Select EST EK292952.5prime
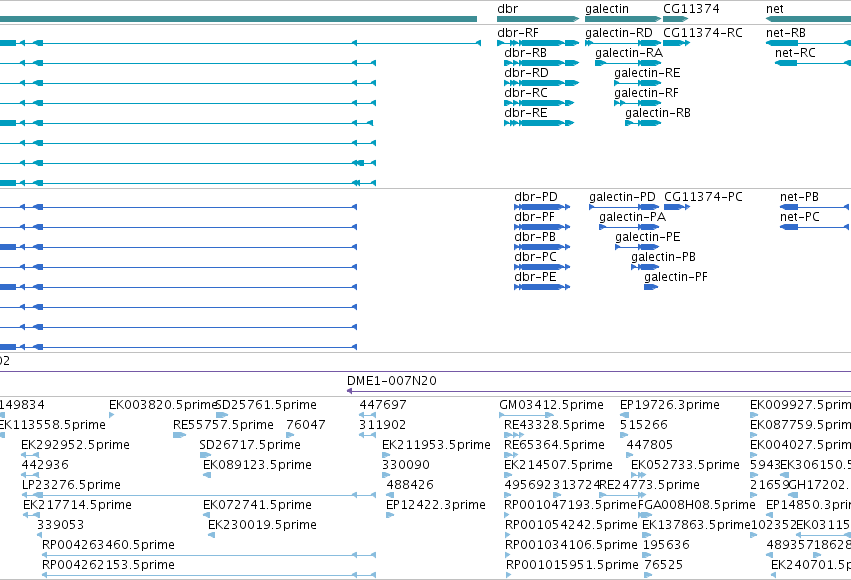This screenshot has height=580, width=851. pos(75,445)
